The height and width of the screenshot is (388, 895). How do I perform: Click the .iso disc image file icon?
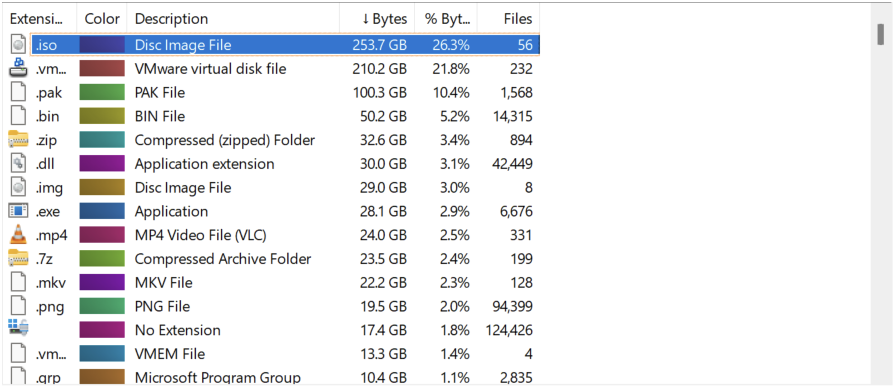[x=19, y=45]
